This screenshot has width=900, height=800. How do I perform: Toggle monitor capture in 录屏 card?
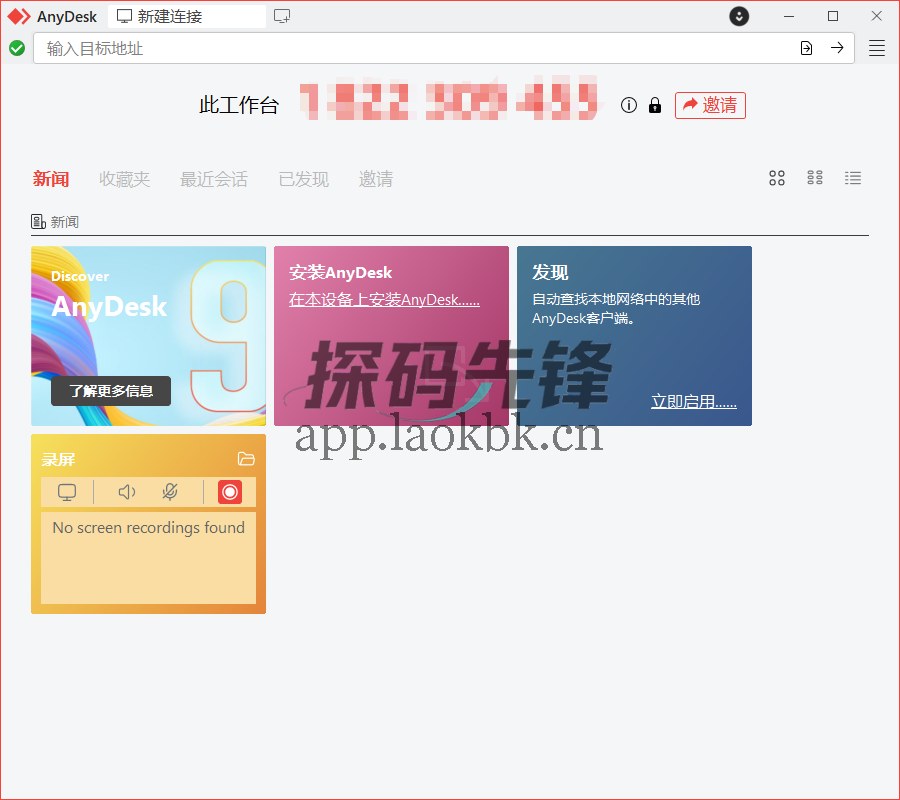[x=66, y=492]
